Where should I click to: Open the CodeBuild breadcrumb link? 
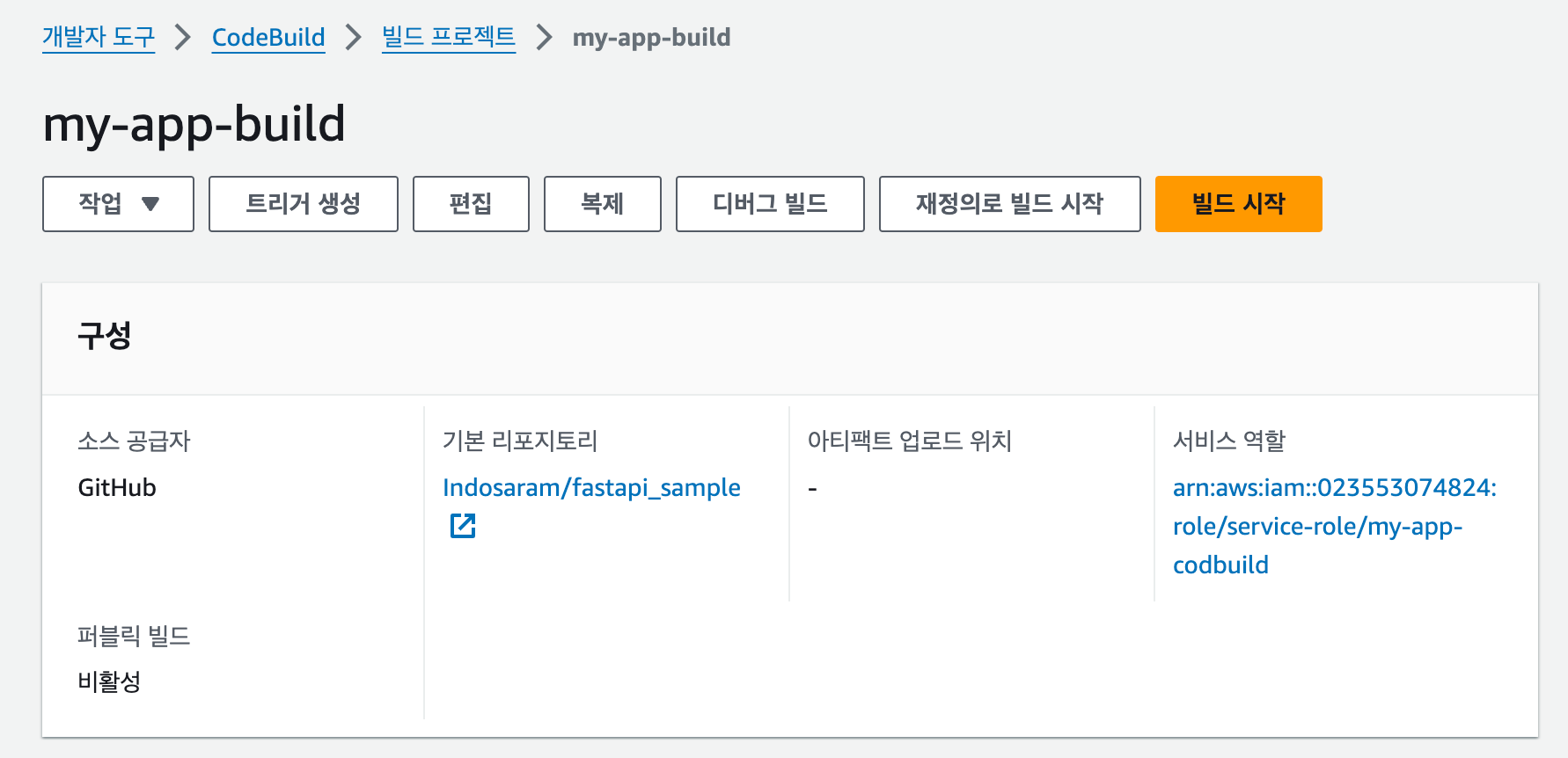tap(268, 37)
